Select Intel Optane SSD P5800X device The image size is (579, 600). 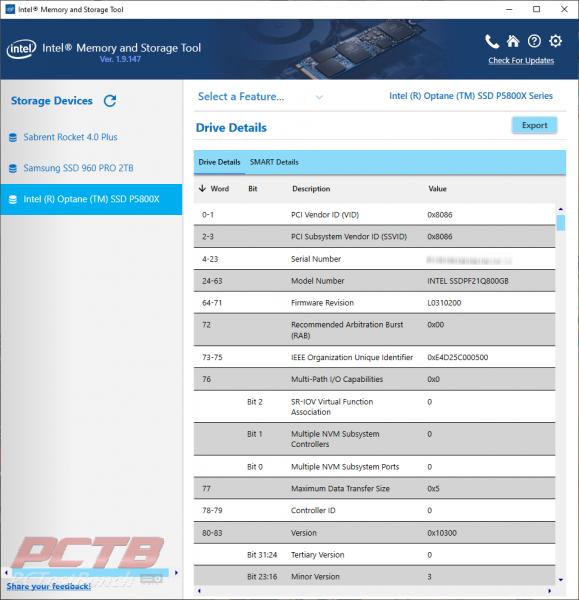click(x=91, y=199)
